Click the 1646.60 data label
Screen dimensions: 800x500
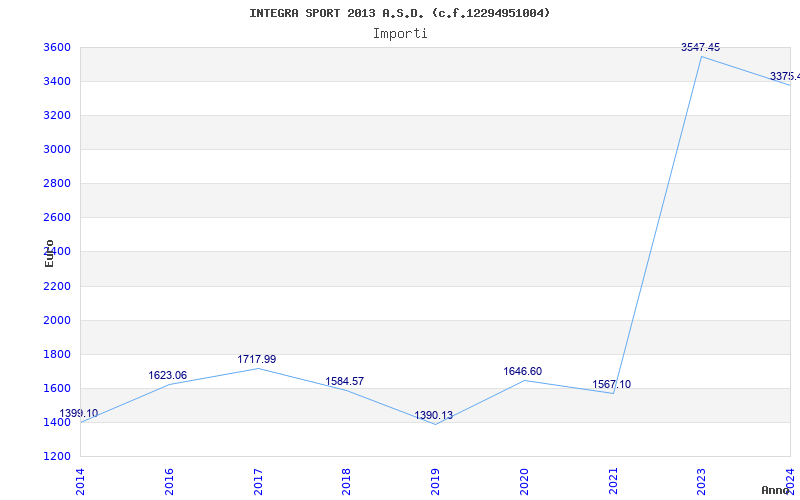(522, 371)
